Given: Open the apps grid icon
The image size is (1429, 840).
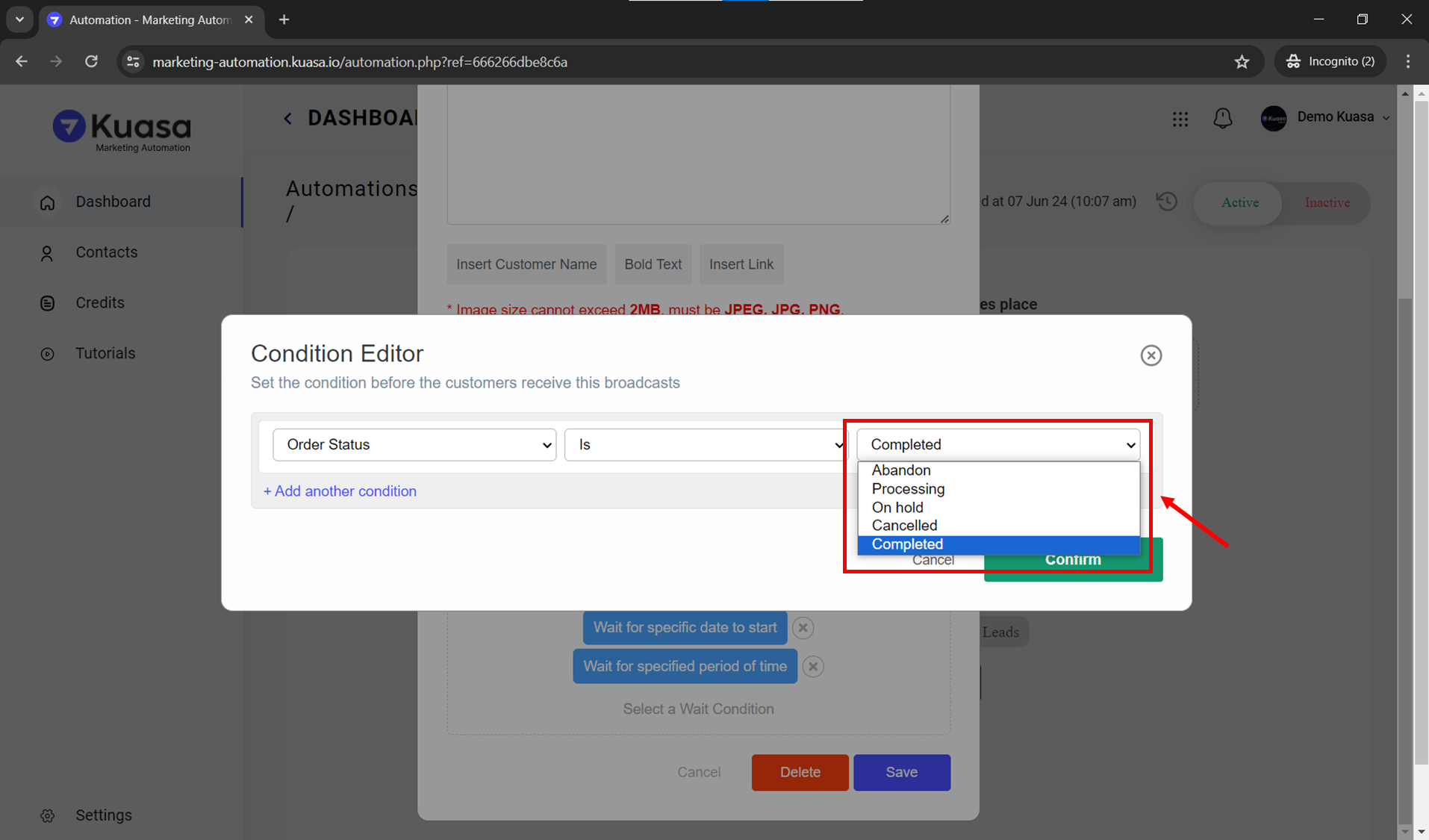Looking at the screenshot, I should click(1180, 119).
